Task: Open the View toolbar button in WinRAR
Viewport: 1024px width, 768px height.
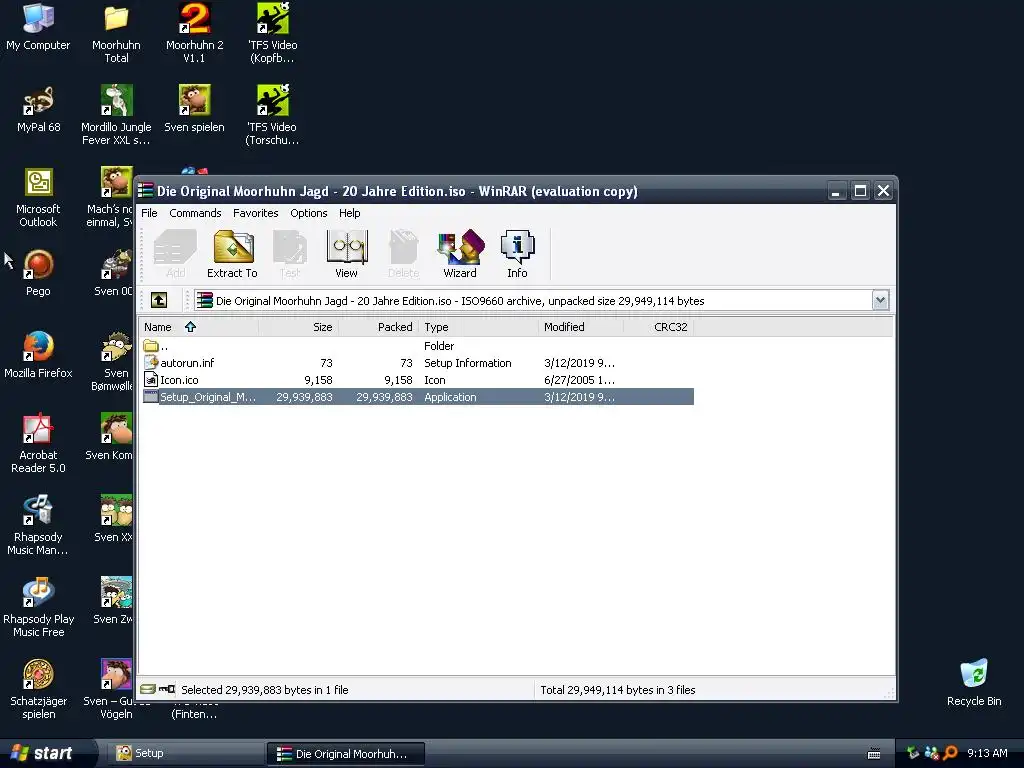Action: click(x=346, y=254)
